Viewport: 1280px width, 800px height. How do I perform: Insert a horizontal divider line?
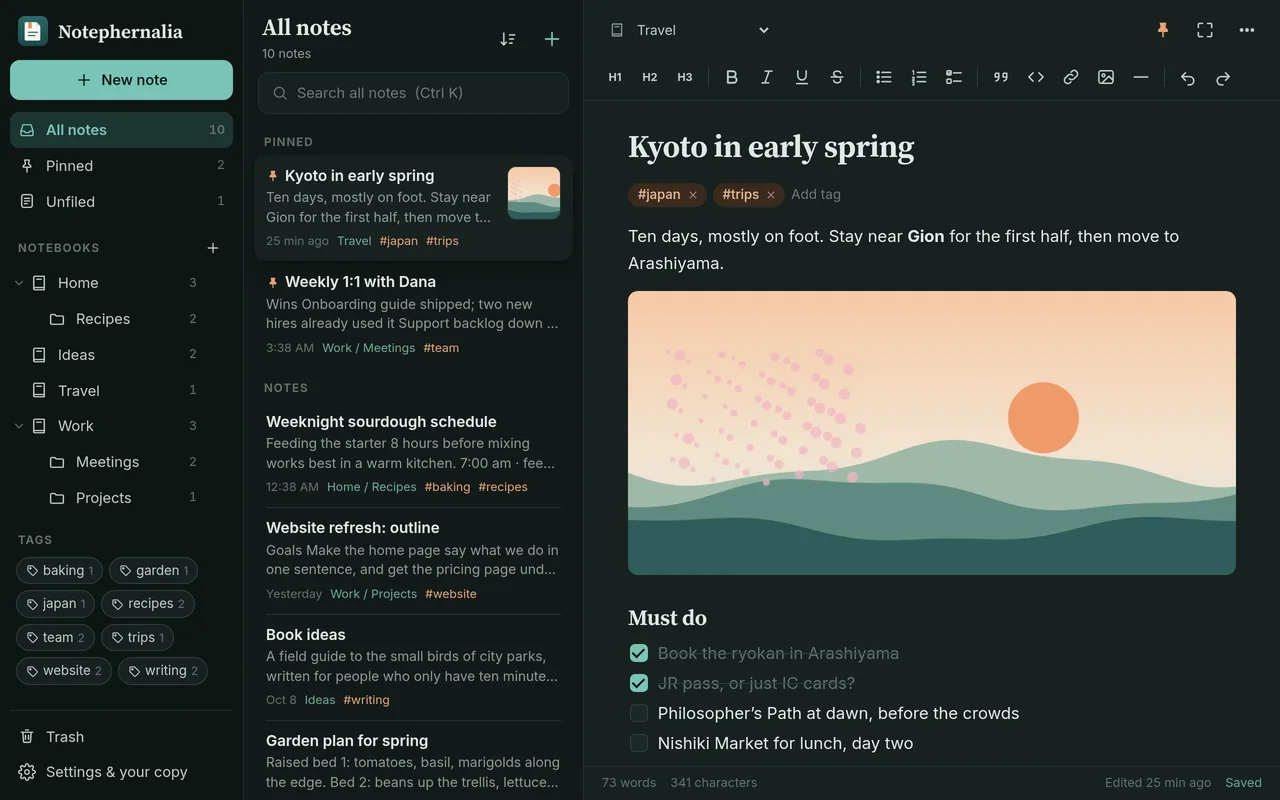pos(1141,78)
